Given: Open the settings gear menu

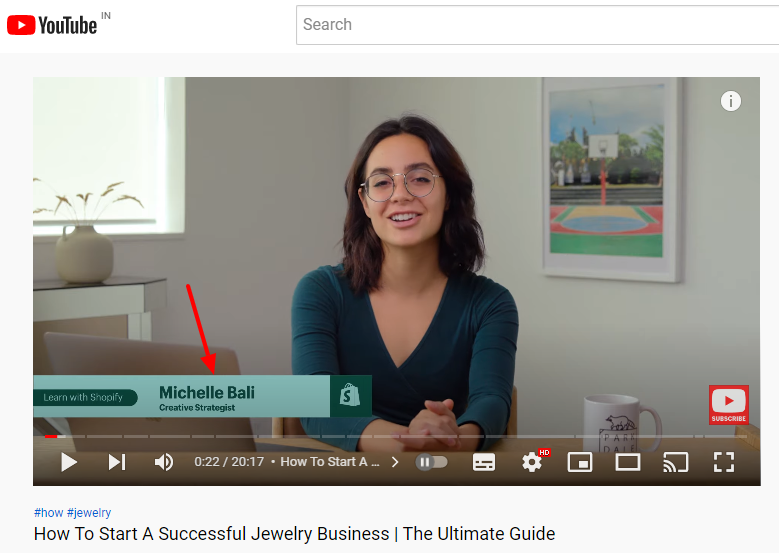Looking at the screenshot, I should click(532, 462).
